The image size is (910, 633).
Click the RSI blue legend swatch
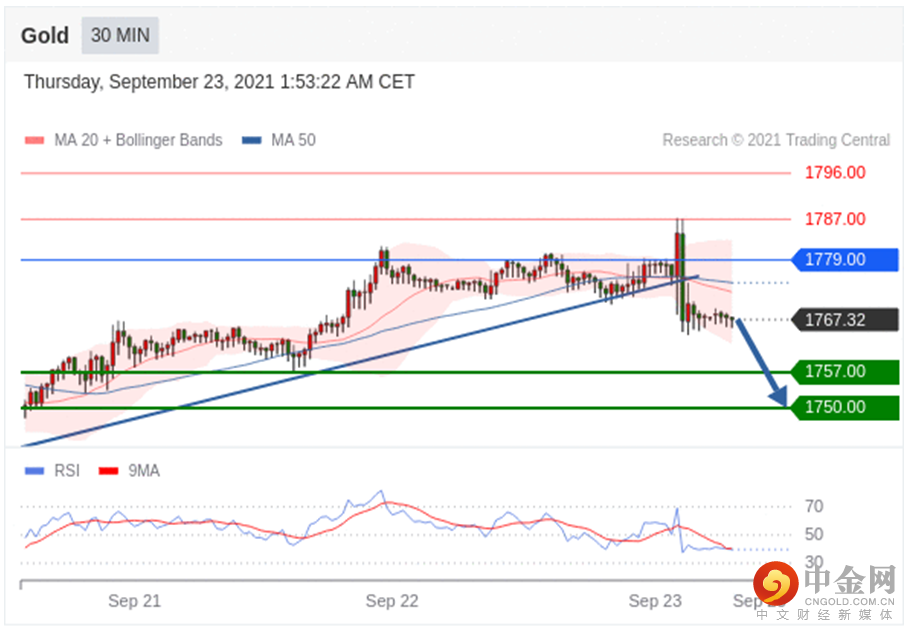(x=35, y=471)
